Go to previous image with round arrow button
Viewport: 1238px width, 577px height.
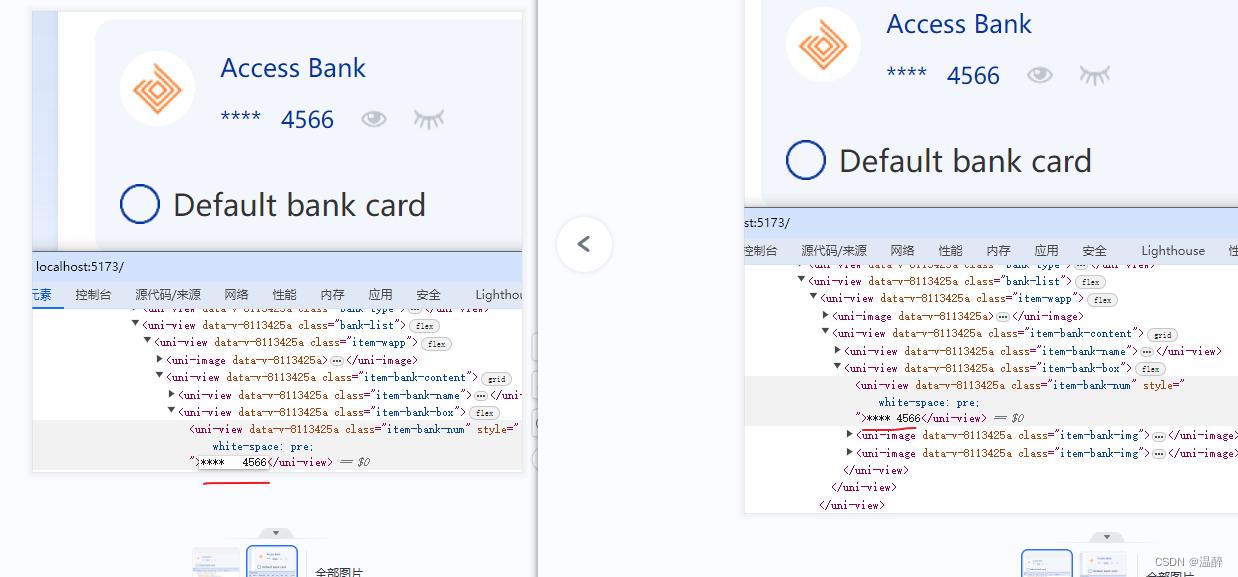click(584, 244)
